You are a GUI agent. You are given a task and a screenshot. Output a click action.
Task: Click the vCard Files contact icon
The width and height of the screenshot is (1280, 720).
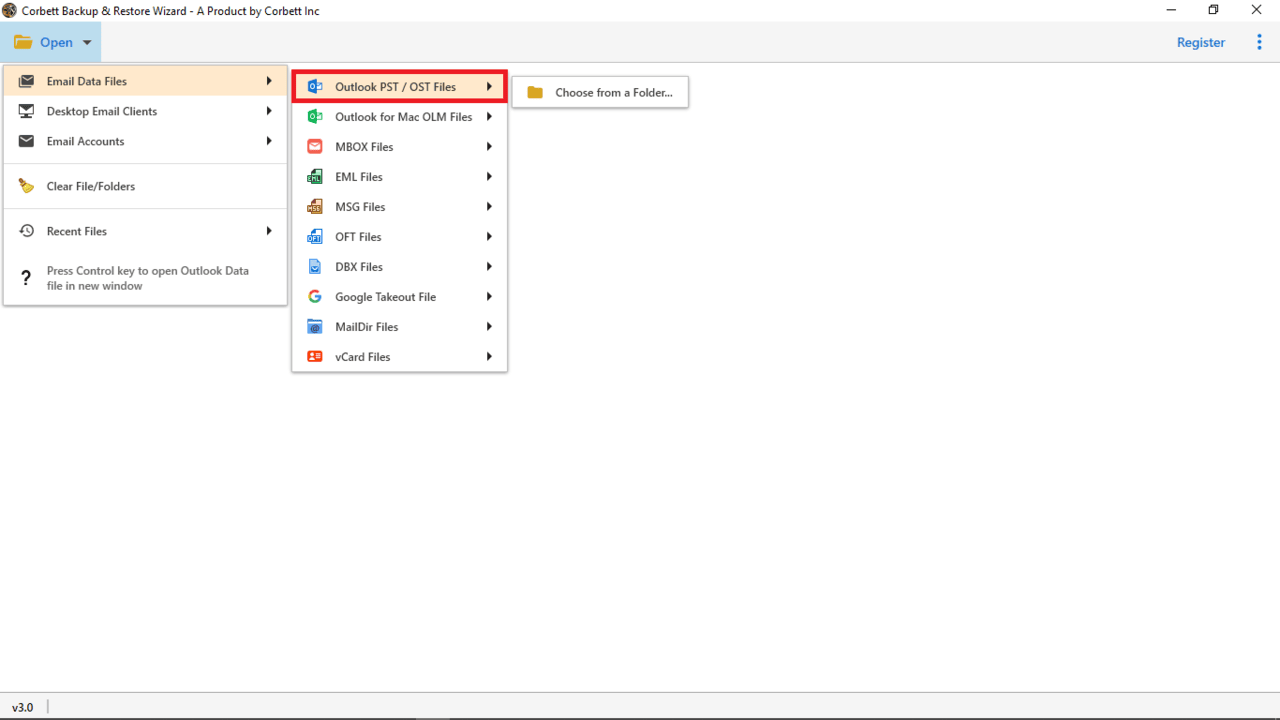point(315,357)
